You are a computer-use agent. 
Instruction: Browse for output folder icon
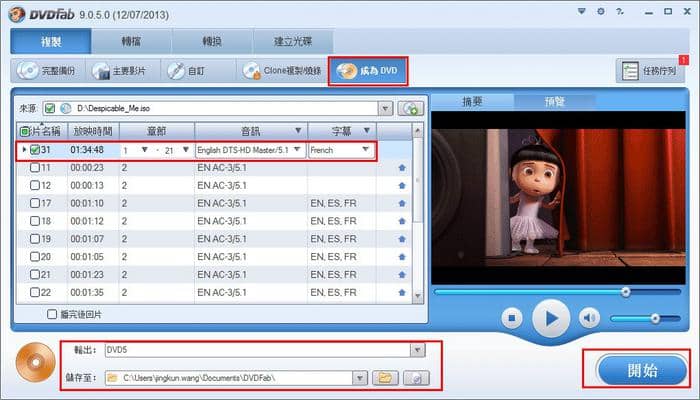(x=385, y=378)
